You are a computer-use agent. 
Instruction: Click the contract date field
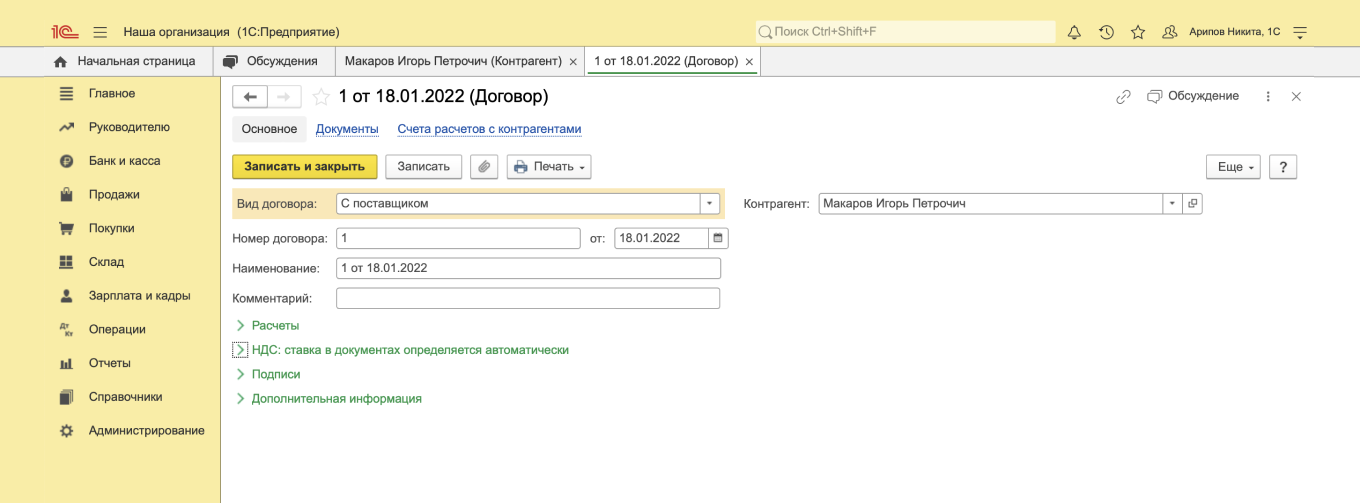click(662, 238)
